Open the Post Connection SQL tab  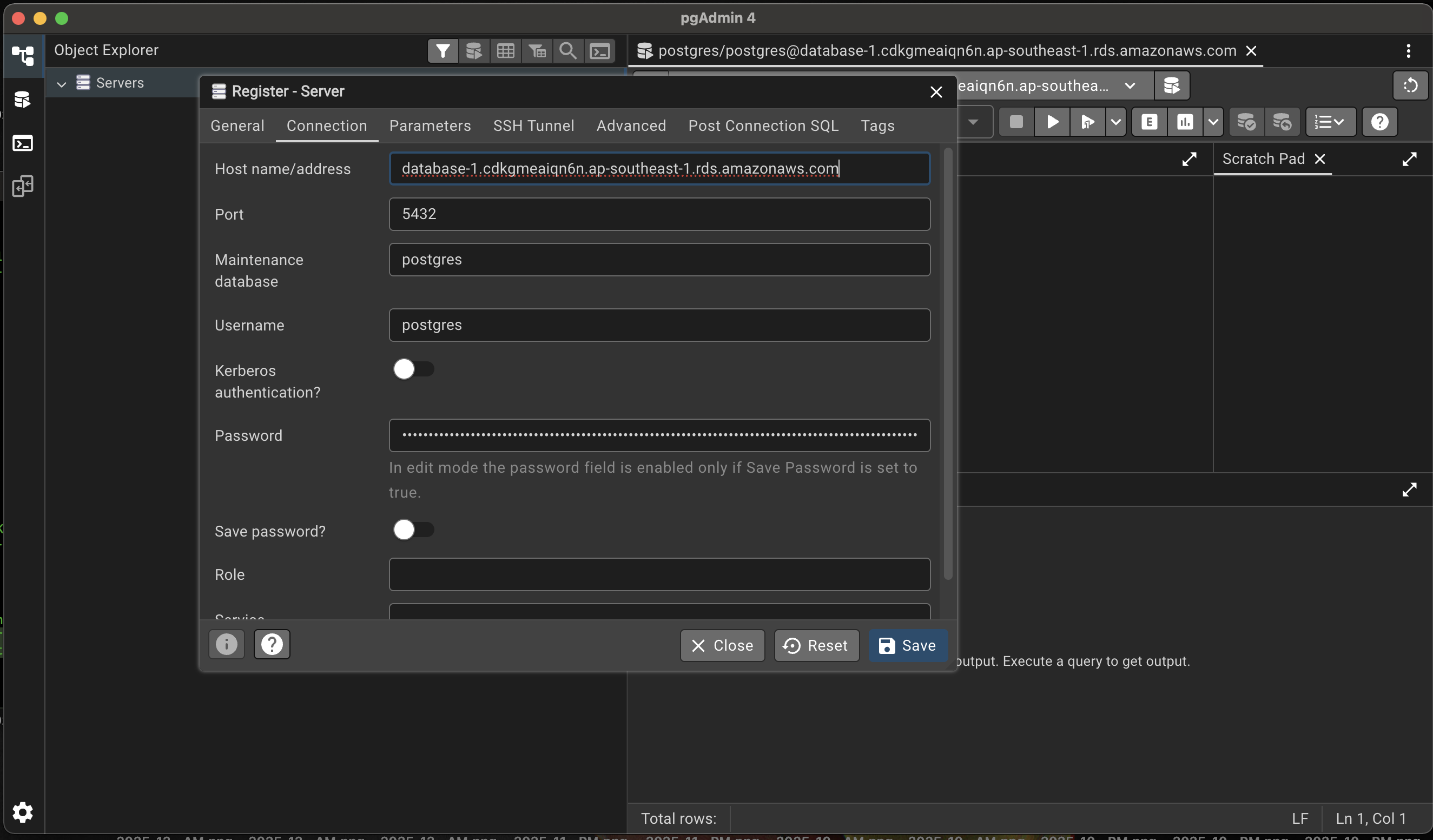point(763,125)
